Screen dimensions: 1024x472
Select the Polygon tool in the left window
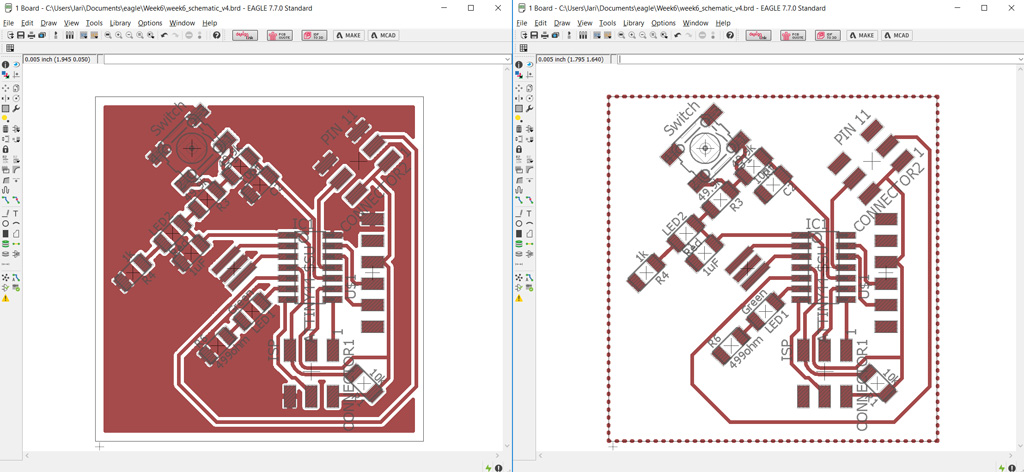[x=16, y=233]
